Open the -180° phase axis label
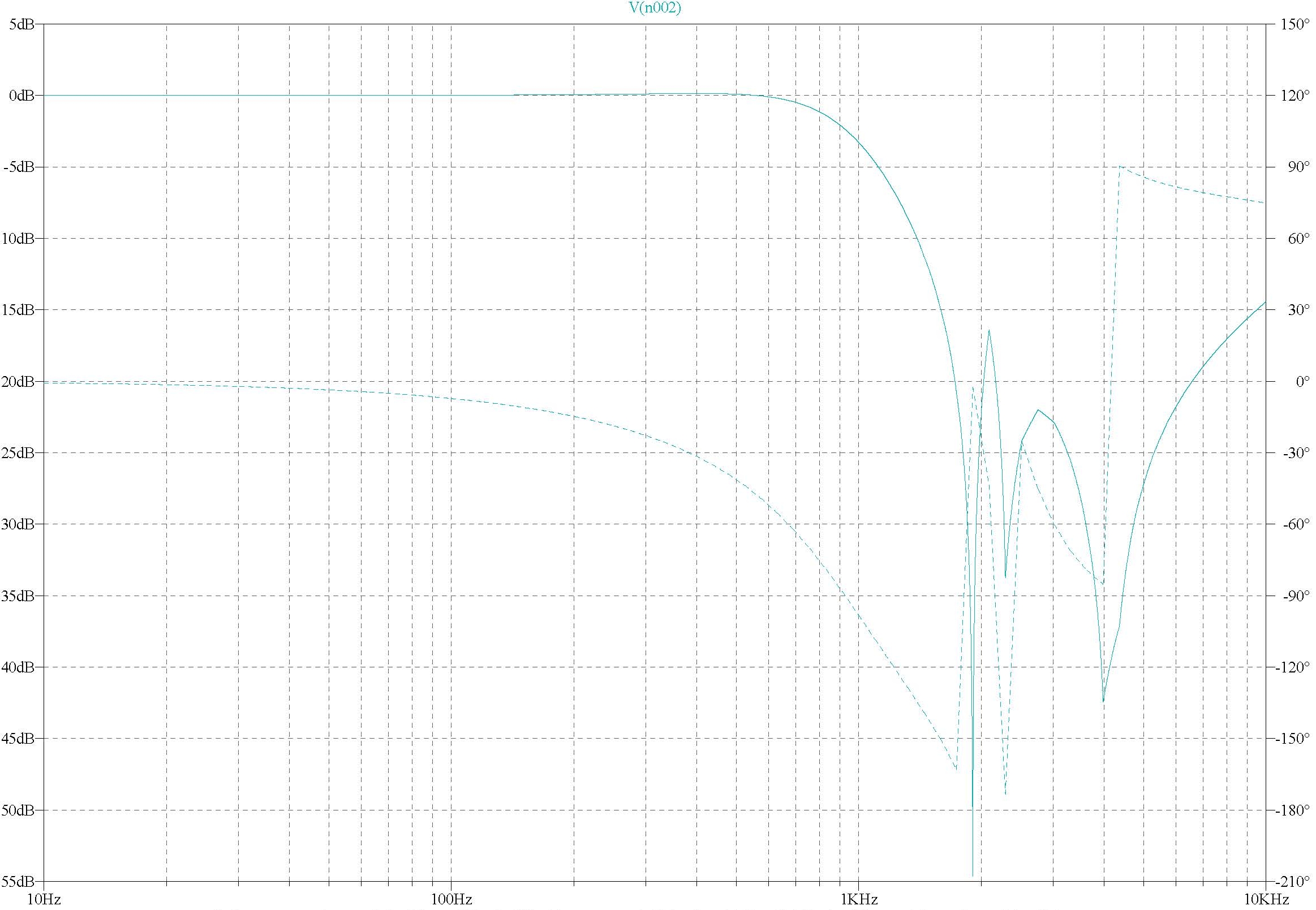The width and height of the screenshot is (1316, 910). [x=1292, y=811]
